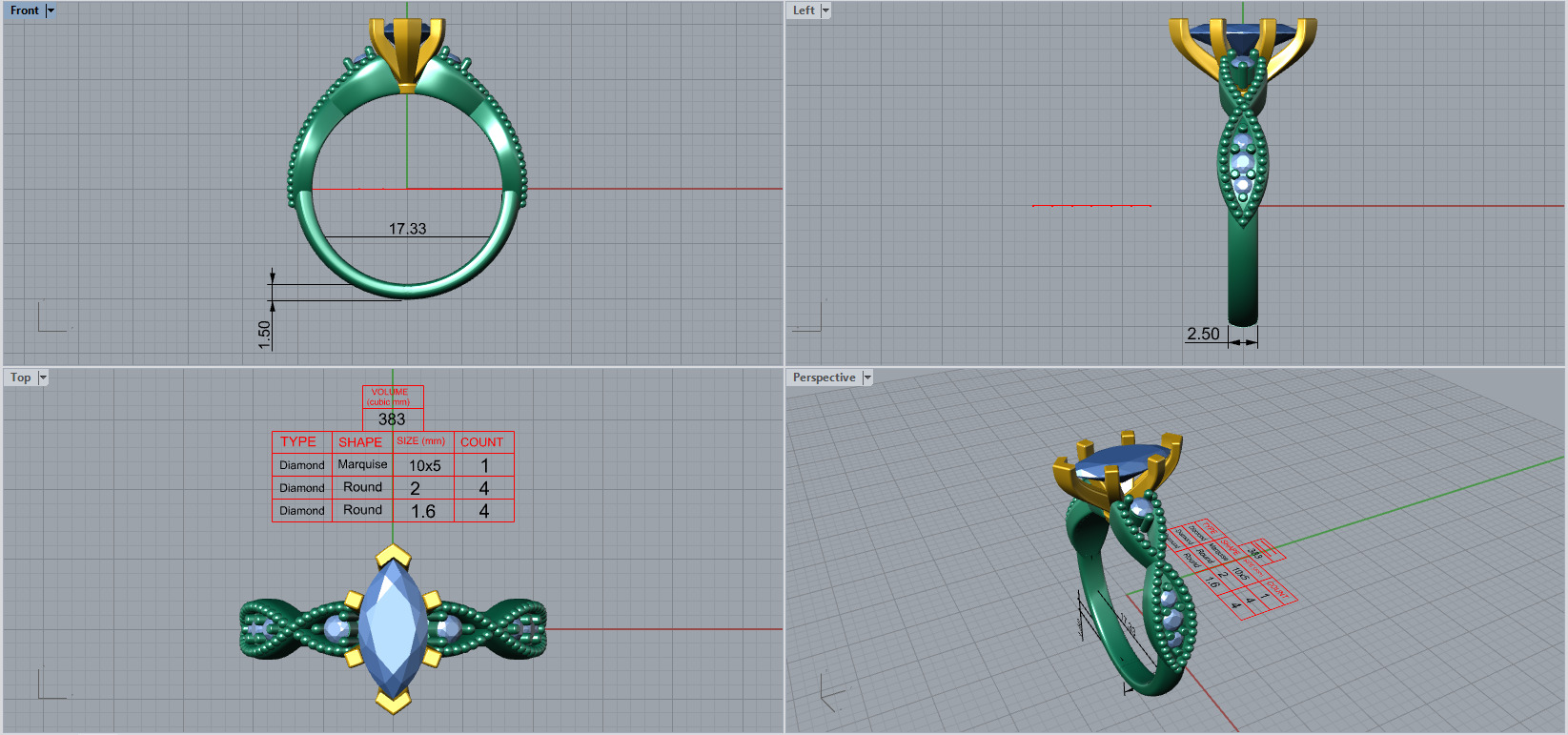1568x735 pixels.
Task: Click the VOLUME (cubic mm) header cell
Action: 393,397
